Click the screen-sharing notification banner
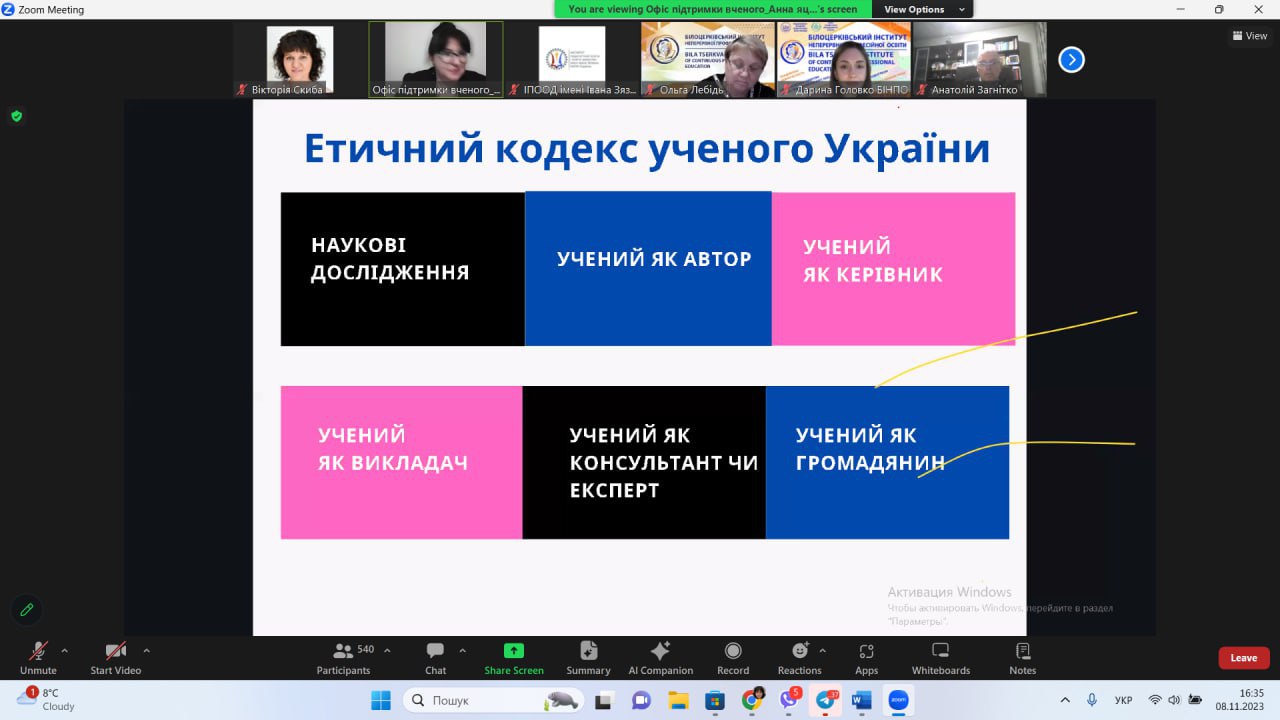1280x720 pixels. pyautogui.click(x=713, y=9)
